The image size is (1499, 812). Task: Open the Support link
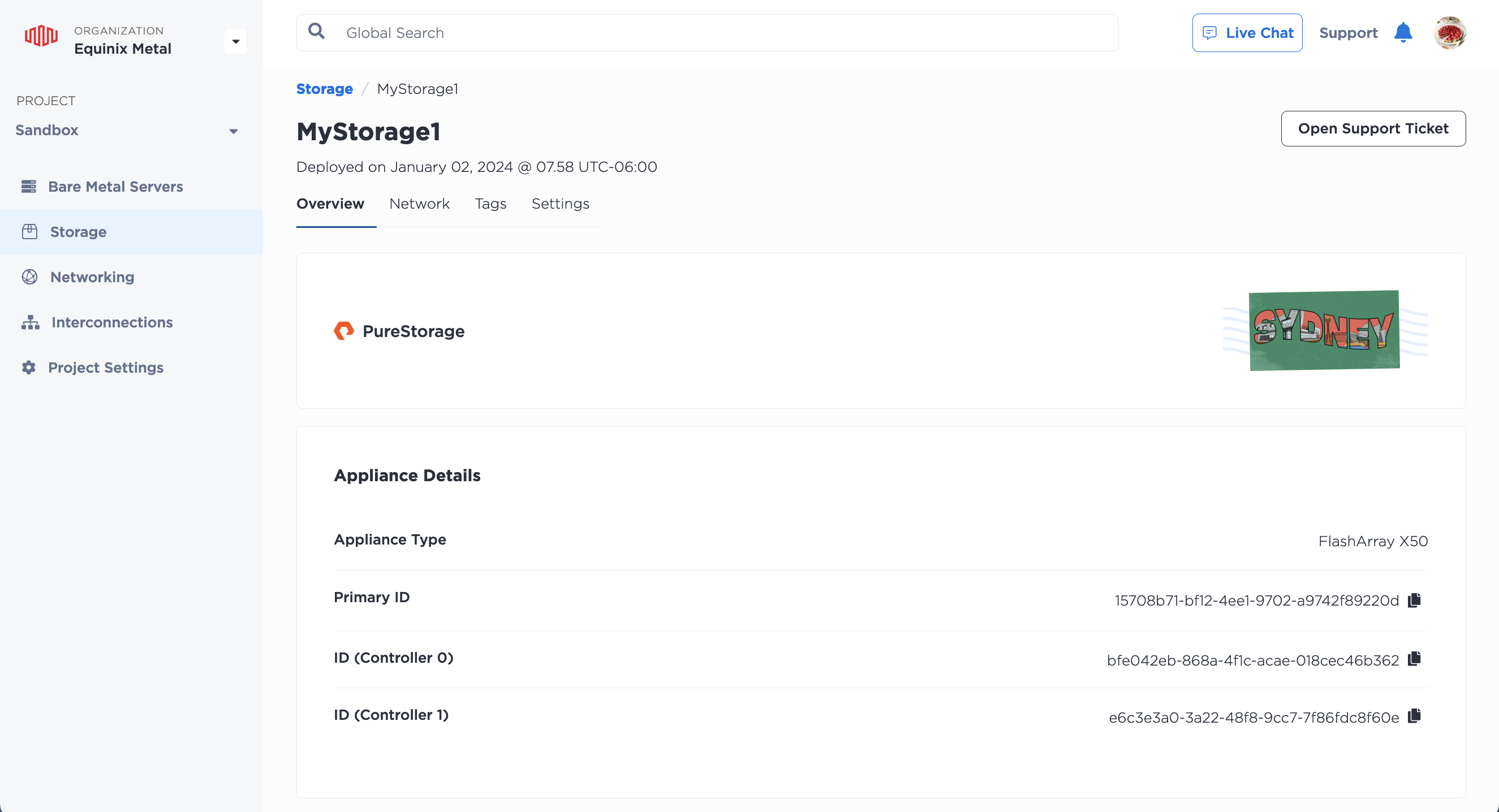[x=1349, y=33]
